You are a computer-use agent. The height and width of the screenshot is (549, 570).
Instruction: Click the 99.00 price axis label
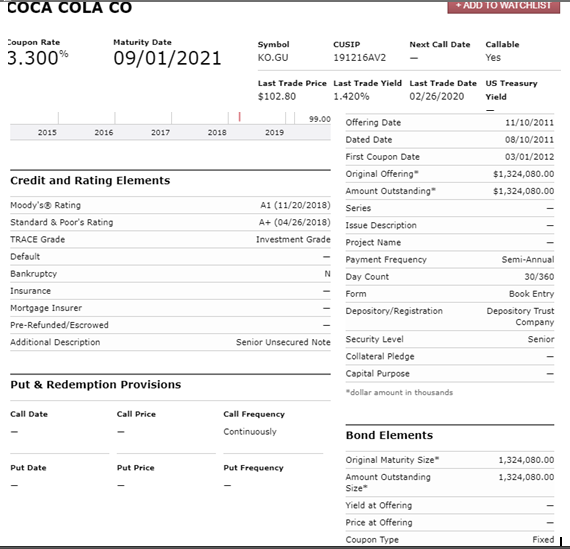(320, 119)
